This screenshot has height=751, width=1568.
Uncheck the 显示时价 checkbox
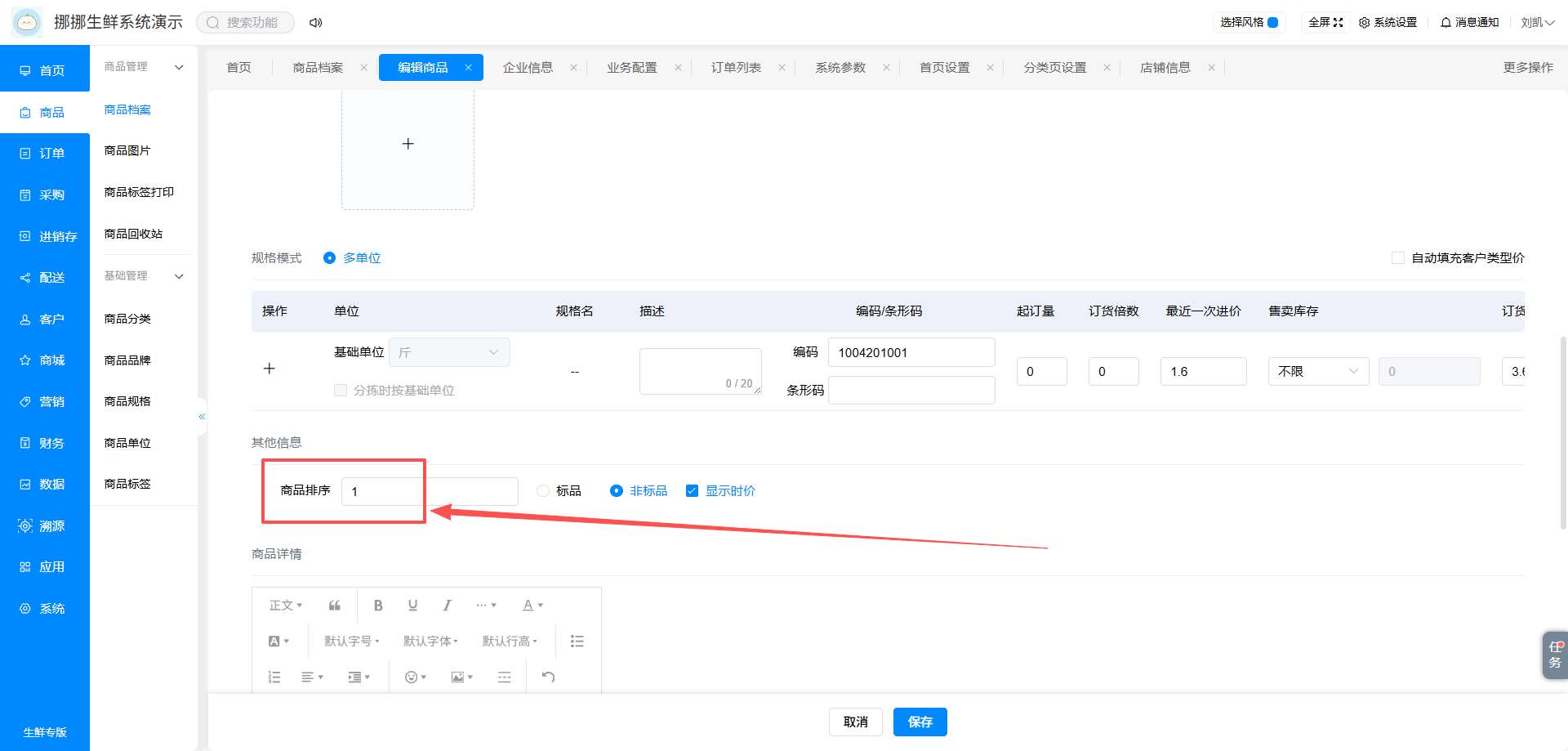(x=692, y=491)
